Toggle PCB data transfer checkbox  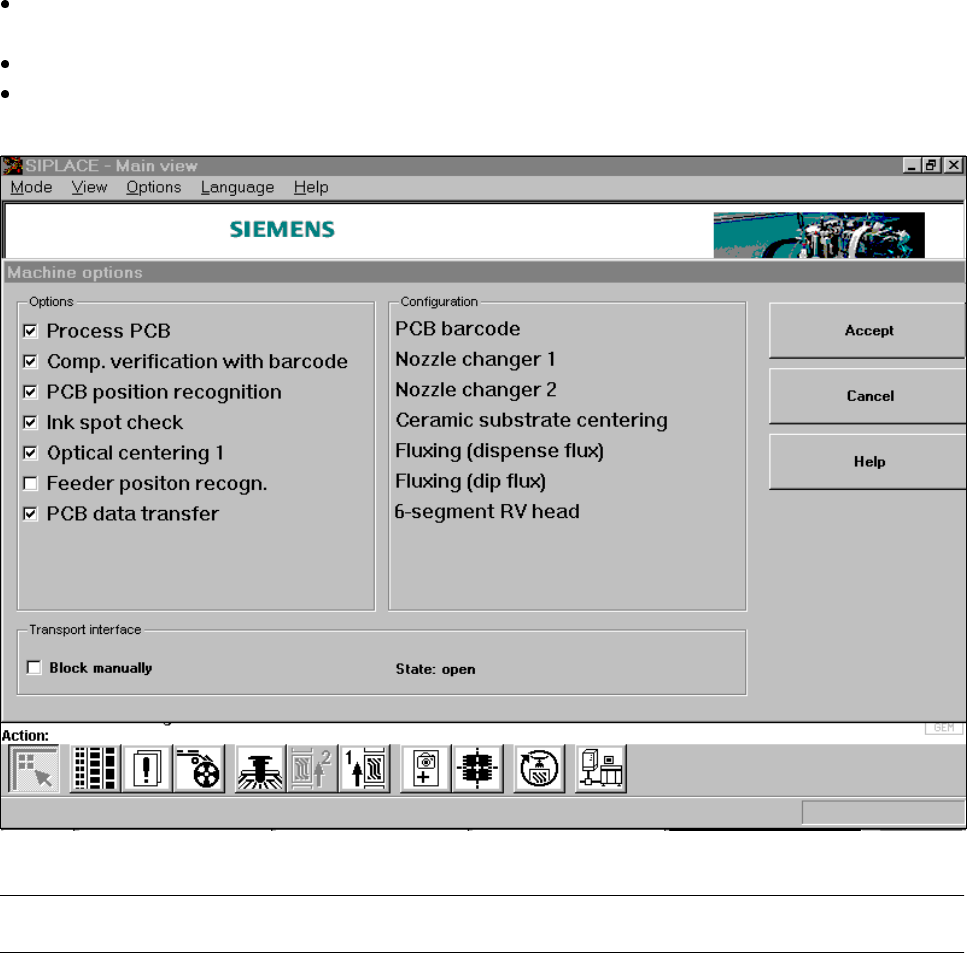[30, 514]
